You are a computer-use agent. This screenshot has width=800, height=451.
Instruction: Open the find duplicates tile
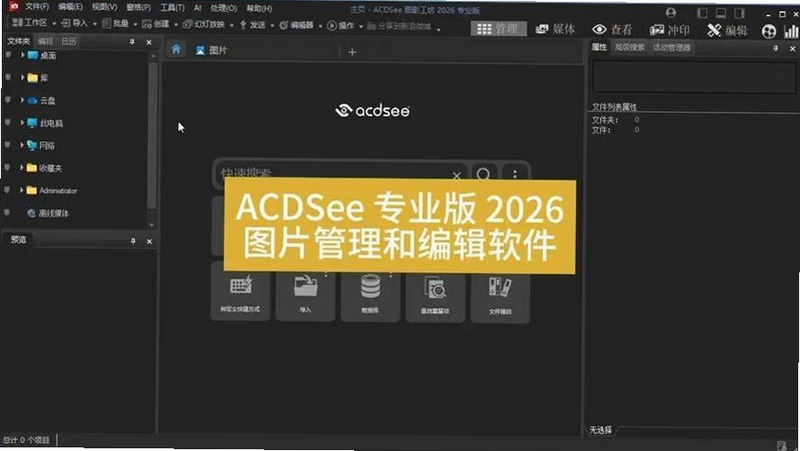(435, 296)
